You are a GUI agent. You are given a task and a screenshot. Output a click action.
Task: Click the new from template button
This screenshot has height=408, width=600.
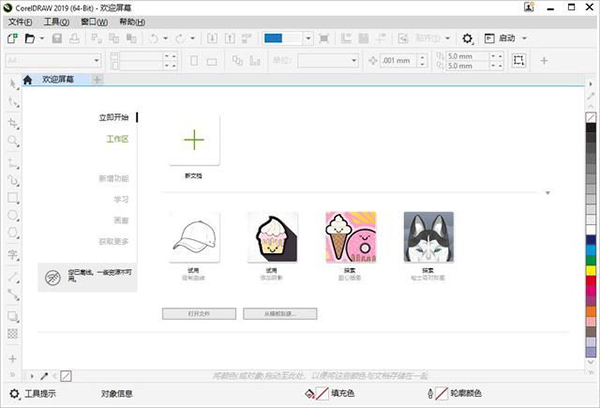tap(280, 314)
